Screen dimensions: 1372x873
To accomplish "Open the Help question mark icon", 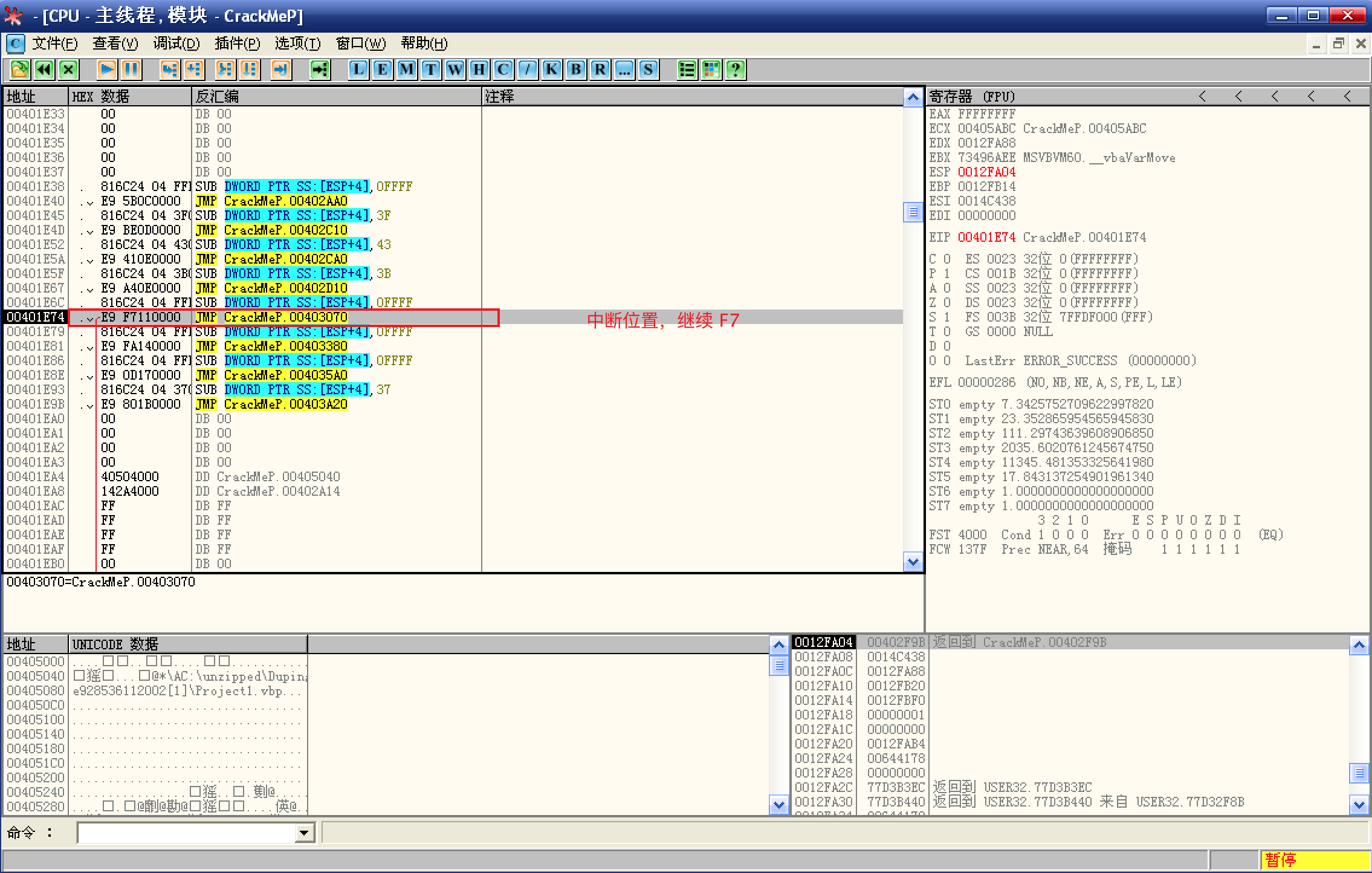I will (x=735, y=70).
